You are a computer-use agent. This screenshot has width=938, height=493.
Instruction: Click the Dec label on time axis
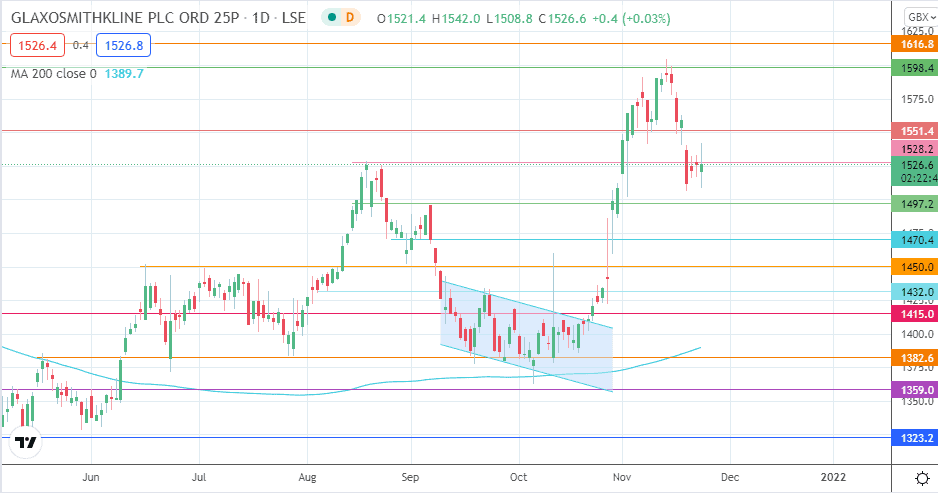pyautogui.click(x=730, y=477)
